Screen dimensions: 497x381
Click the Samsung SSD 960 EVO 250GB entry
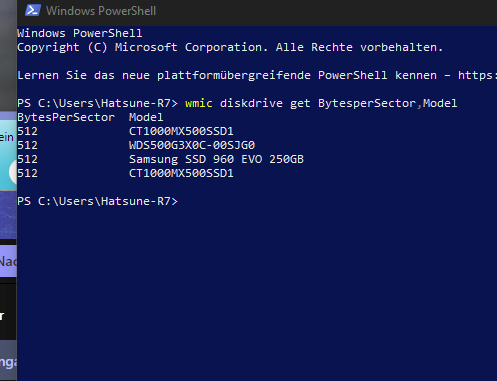coord(216,159)
